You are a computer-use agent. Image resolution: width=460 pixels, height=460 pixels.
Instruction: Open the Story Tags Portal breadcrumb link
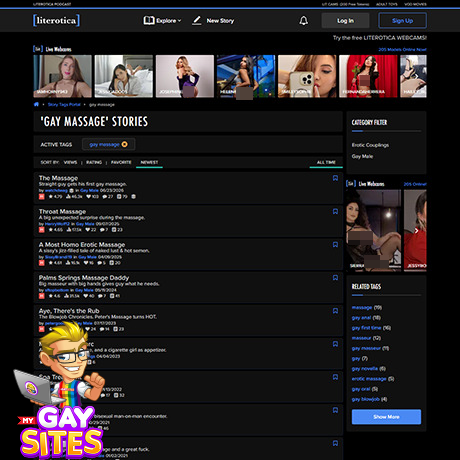pos(64,104)
